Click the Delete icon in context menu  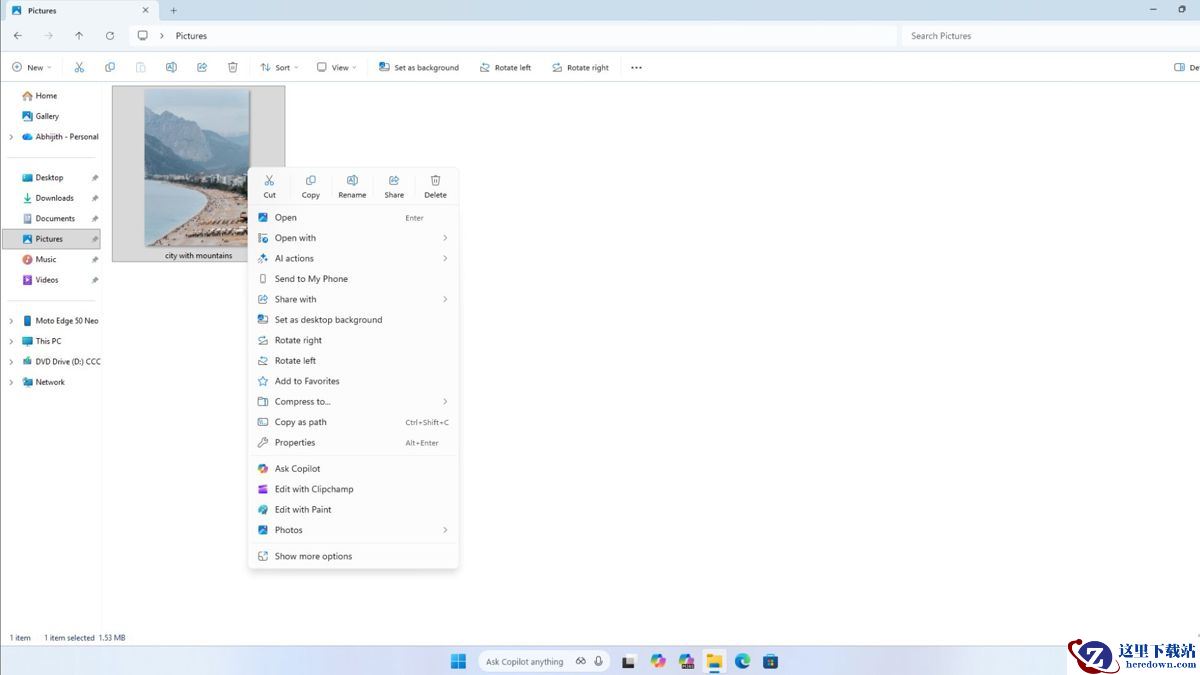click(x=435, y=181)
